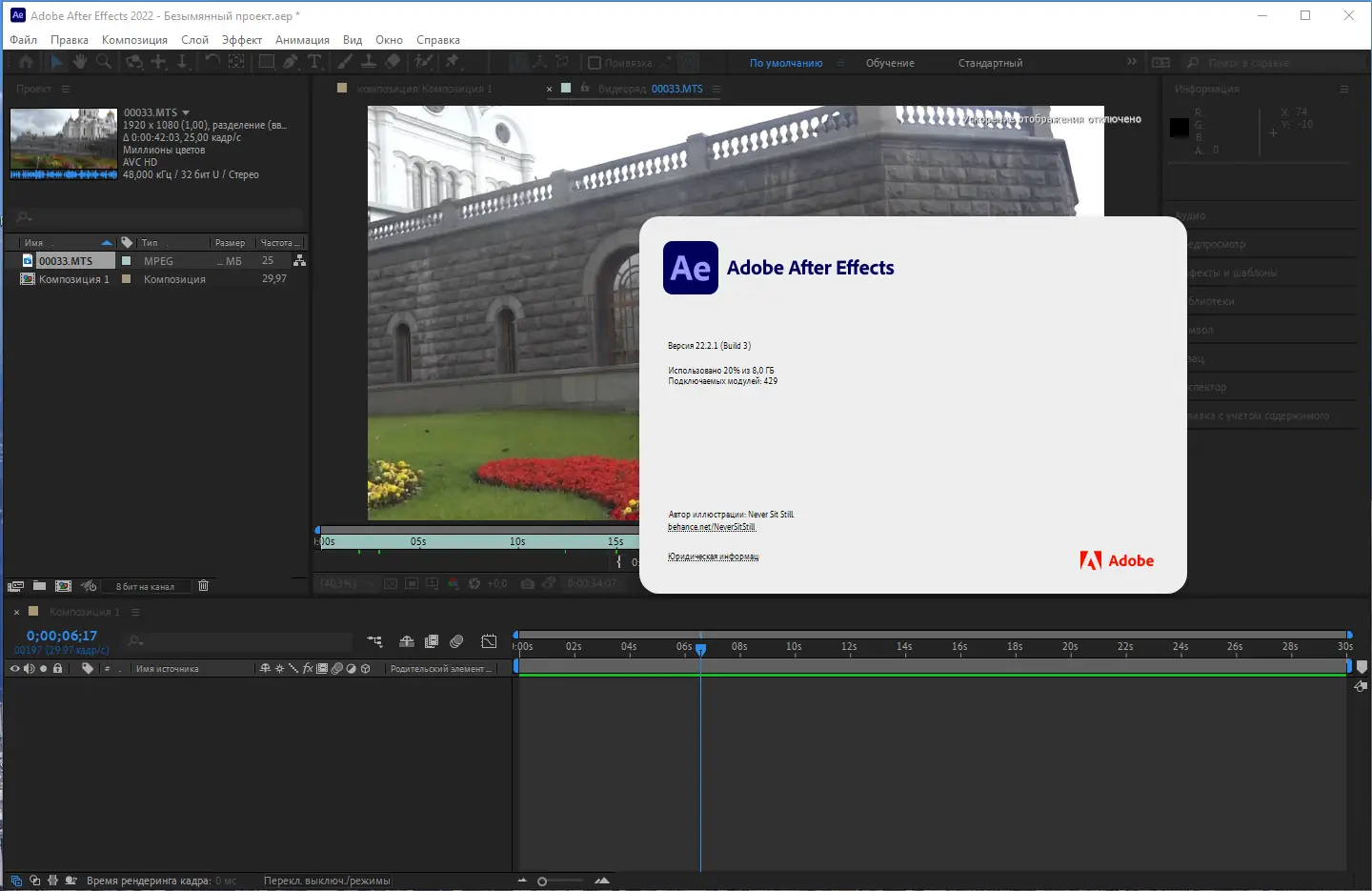Open the Graph Editor in the timeline
Screen dimensions: 1372x891
(489, 641)
